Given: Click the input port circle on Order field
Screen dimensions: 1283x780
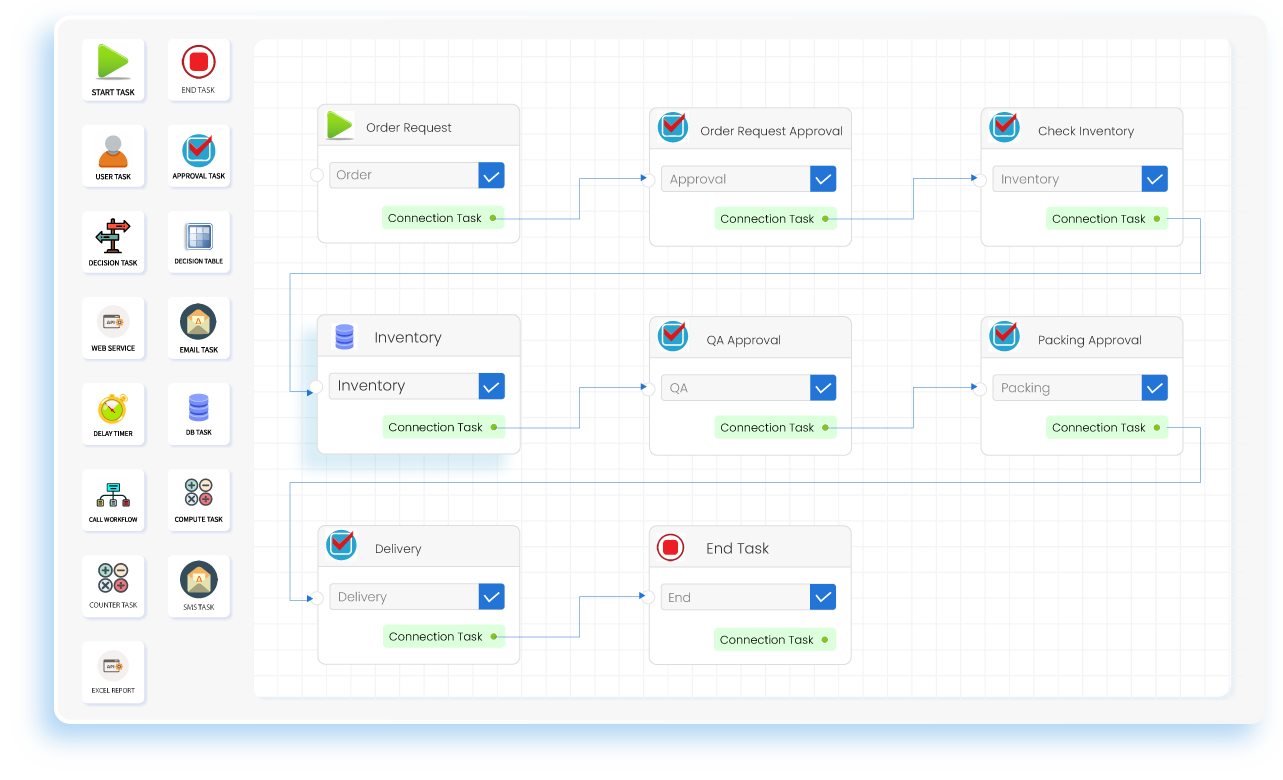Looking at the screenshot, I should pos(317,175).
